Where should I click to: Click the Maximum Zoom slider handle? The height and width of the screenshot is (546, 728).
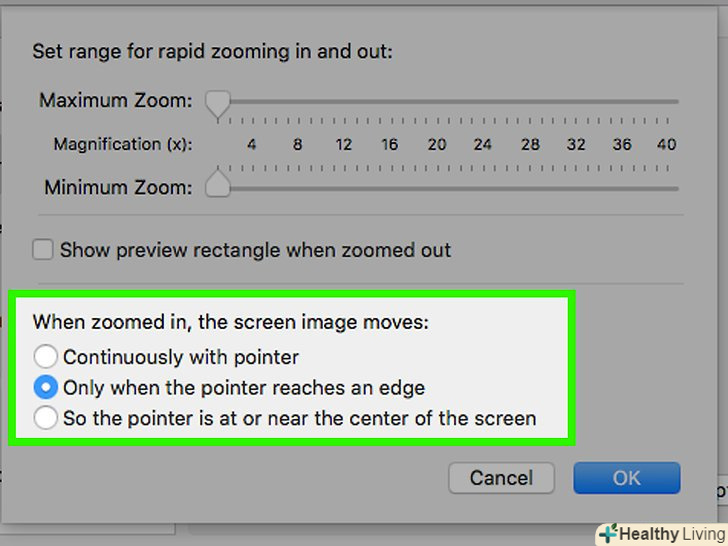pos(217,101)
